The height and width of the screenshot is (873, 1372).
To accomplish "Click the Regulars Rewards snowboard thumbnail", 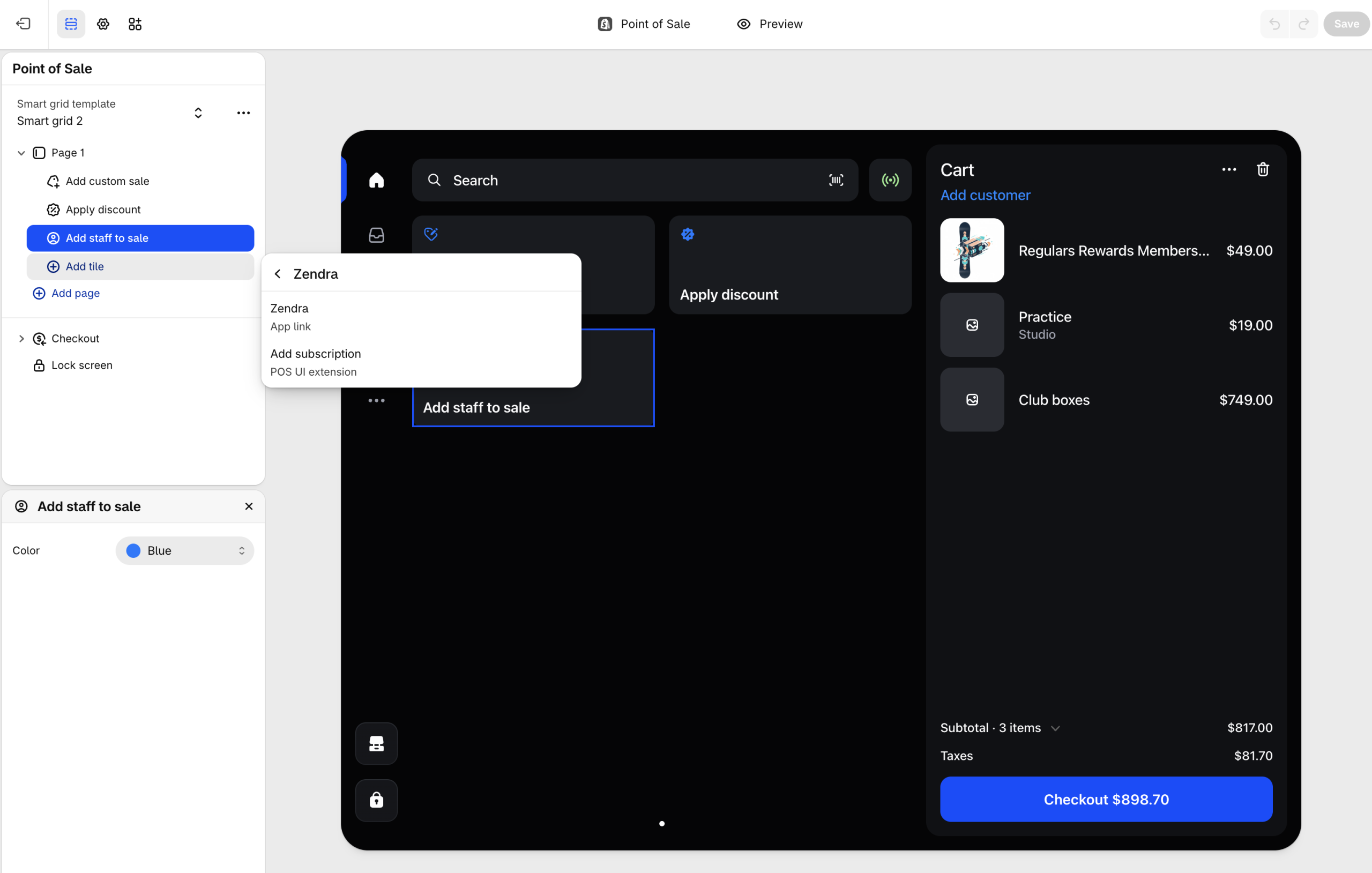I will [972, 250].
